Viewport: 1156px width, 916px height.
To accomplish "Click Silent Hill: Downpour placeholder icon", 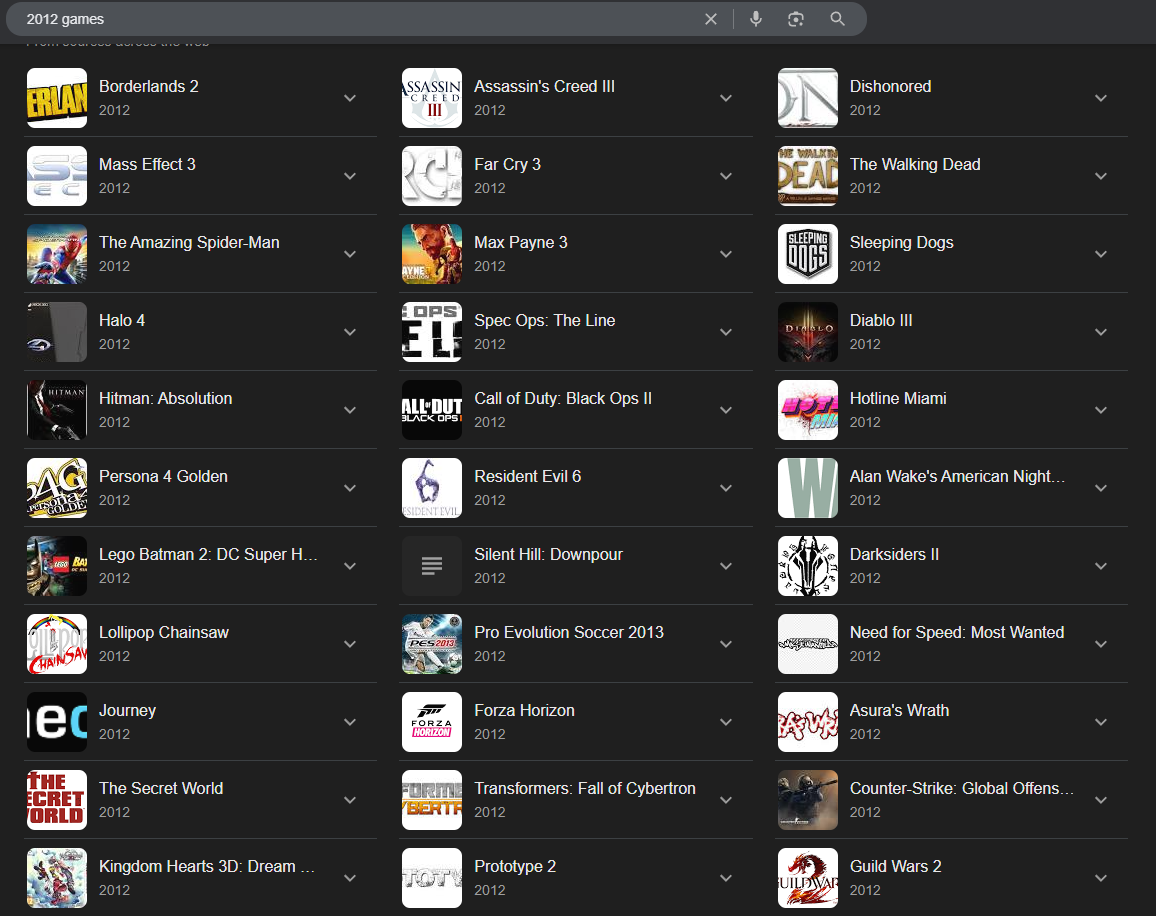I will 432,566.
